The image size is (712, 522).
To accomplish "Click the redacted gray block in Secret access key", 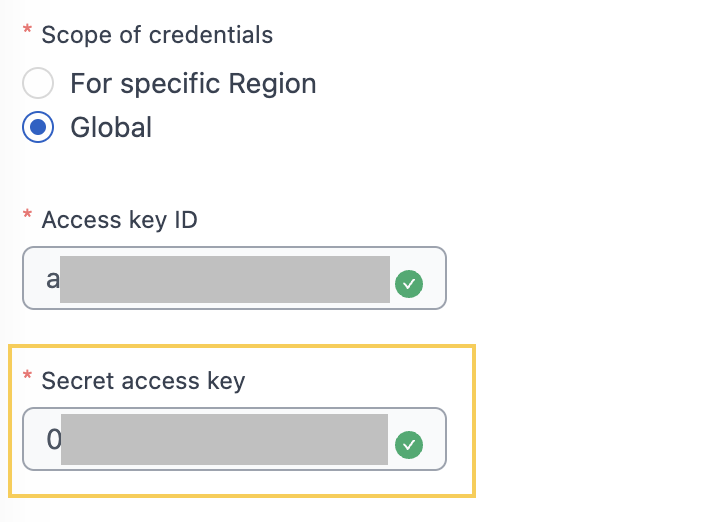I will click(224, 439).
